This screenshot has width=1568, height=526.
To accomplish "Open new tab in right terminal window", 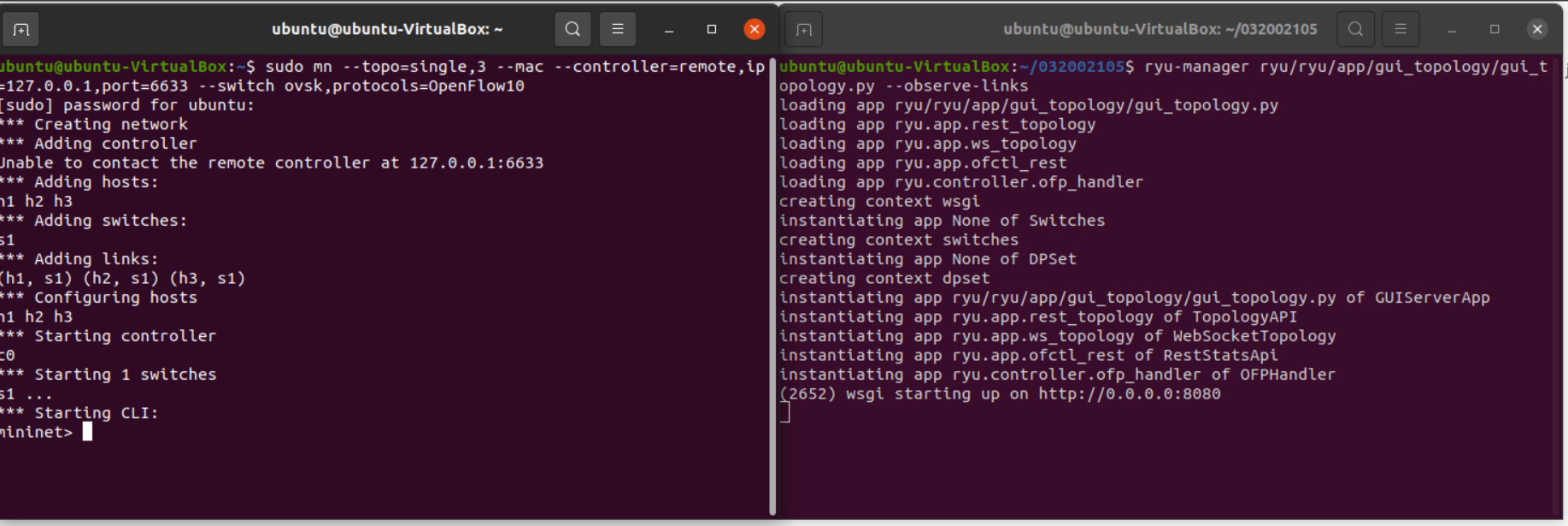I will pyautogui.click(x=804, y=30).
